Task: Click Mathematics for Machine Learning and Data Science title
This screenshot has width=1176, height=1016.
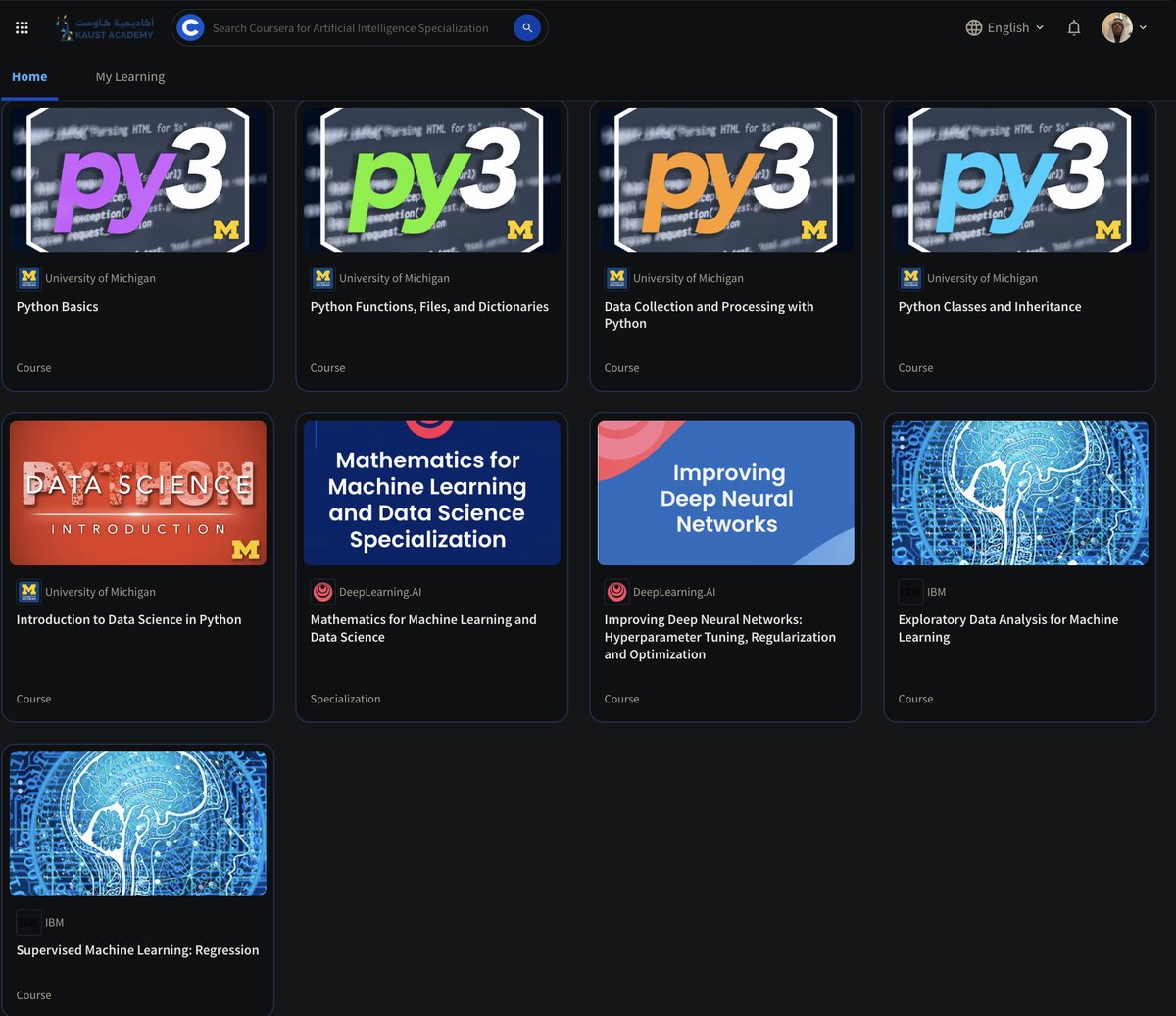Action: (423, 628)
